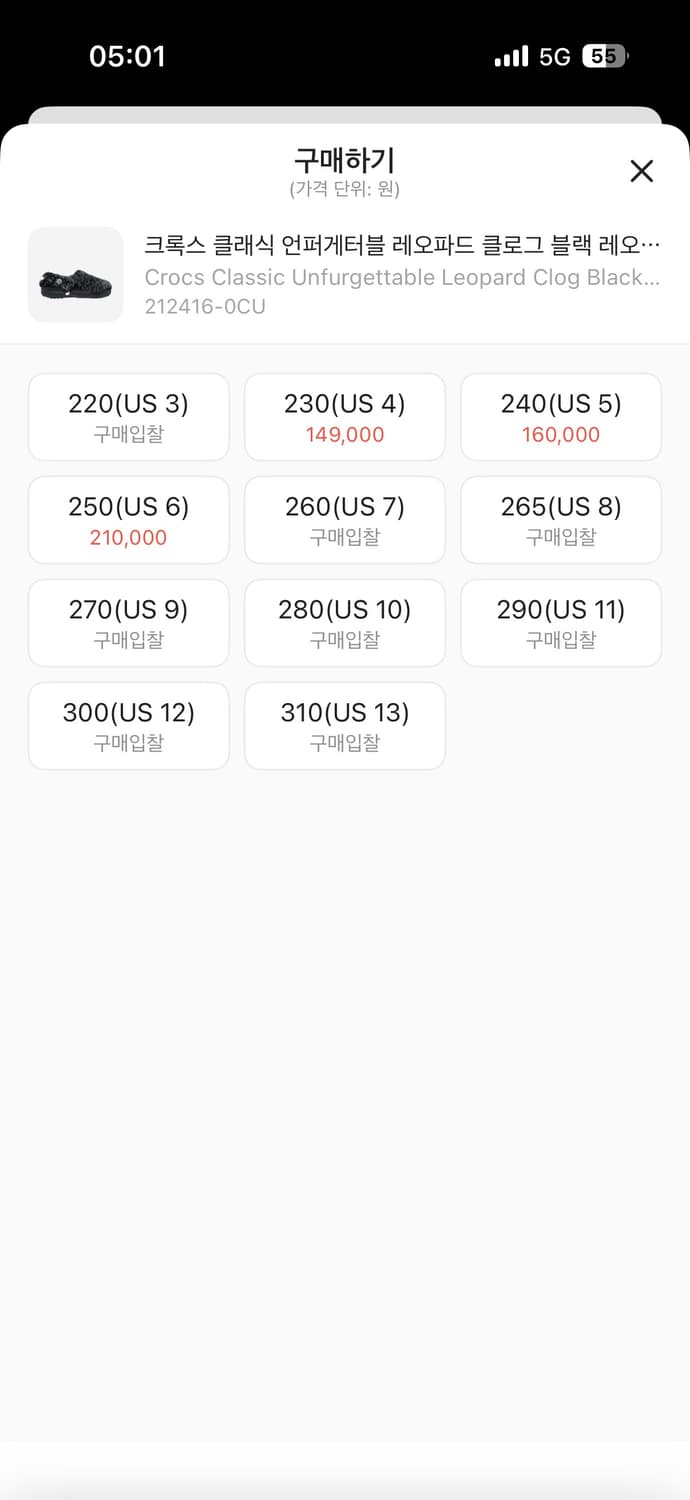Image resolution: width=690 pixels, height=1500 pixels.
Task: Tap the cellular signal strength bars
Action: (x=509, y=57)
